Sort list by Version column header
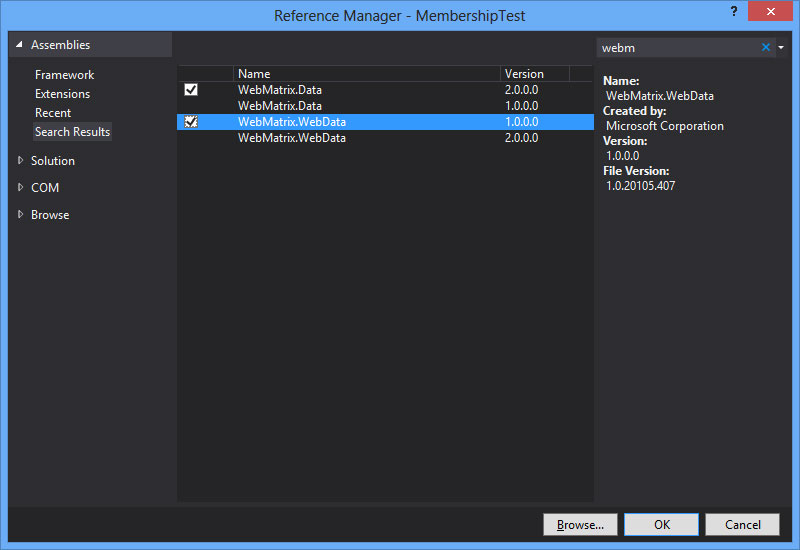The height and width of the screenshot is (550, 800). click(x=534, y=73)
